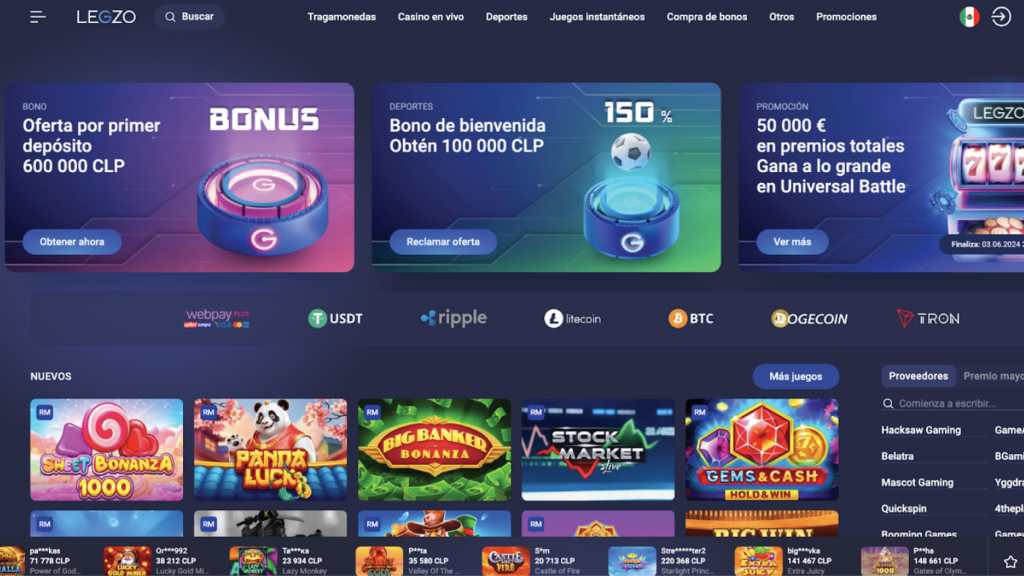Expand the Otros menu

(x=781, y=17)
